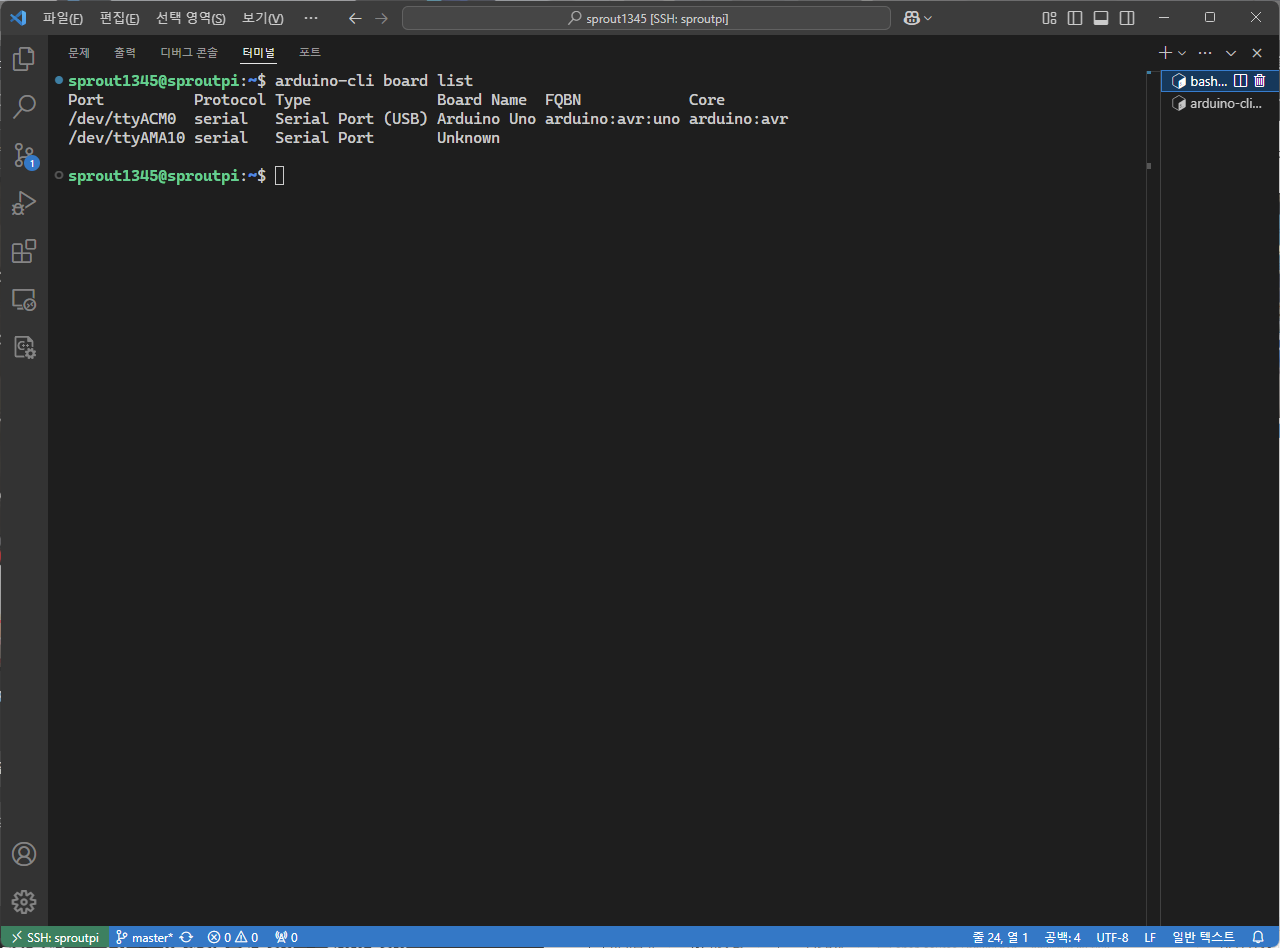Open the 보기(V) menu

coord(263,18)
